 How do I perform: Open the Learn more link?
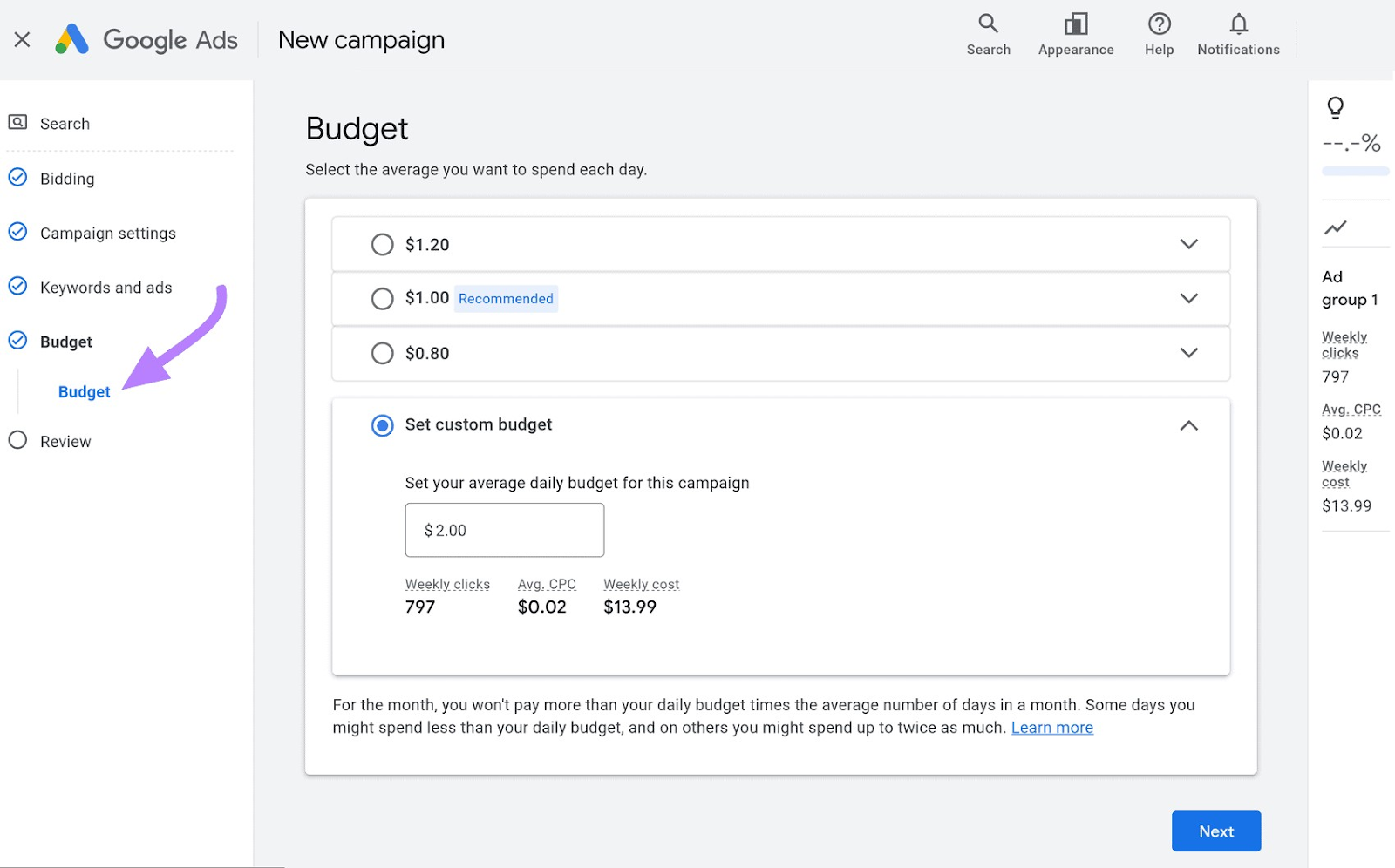(1051, 727)
